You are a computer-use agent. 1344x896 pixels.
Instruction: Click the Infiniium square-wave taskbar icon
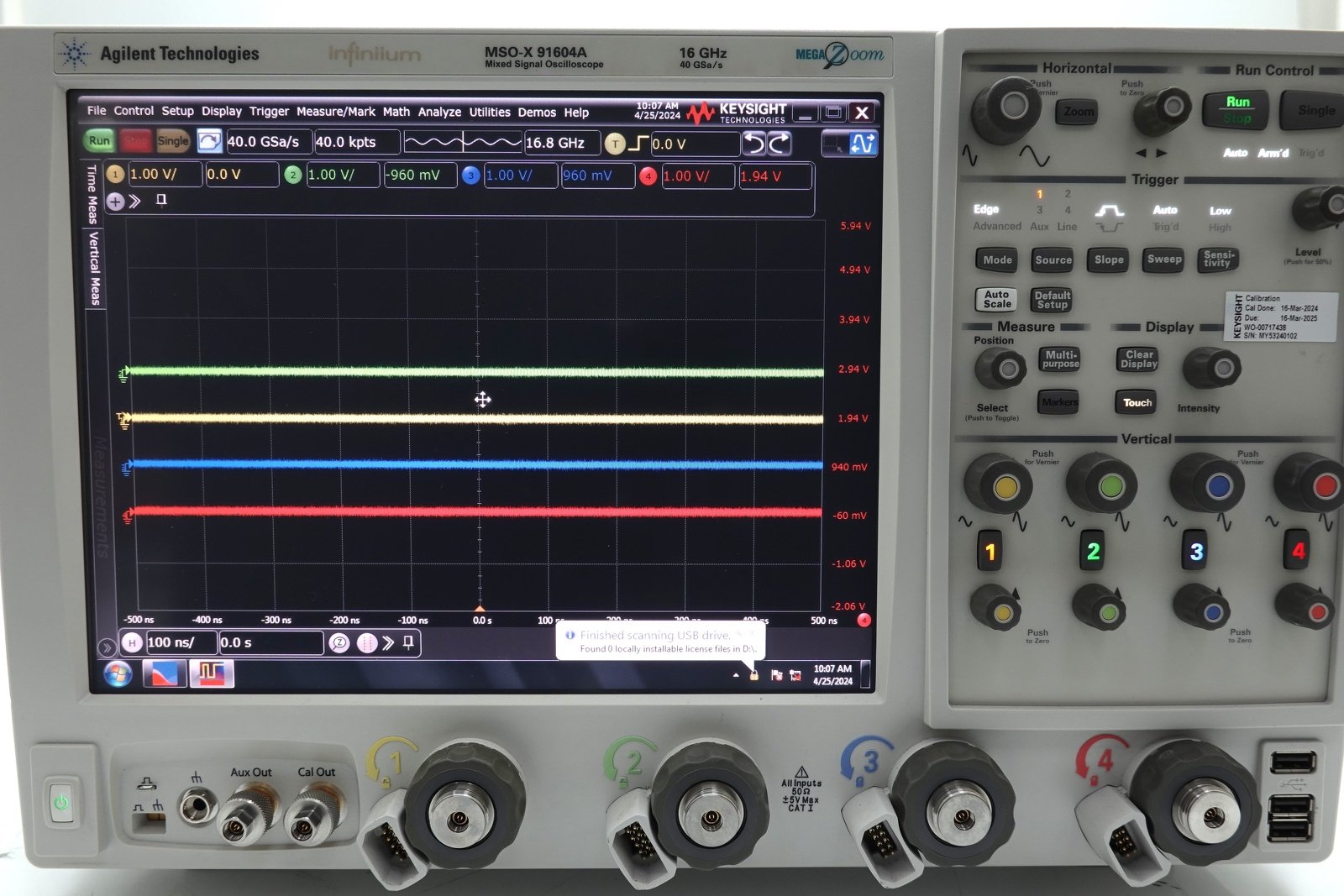(x=211, y=673)
